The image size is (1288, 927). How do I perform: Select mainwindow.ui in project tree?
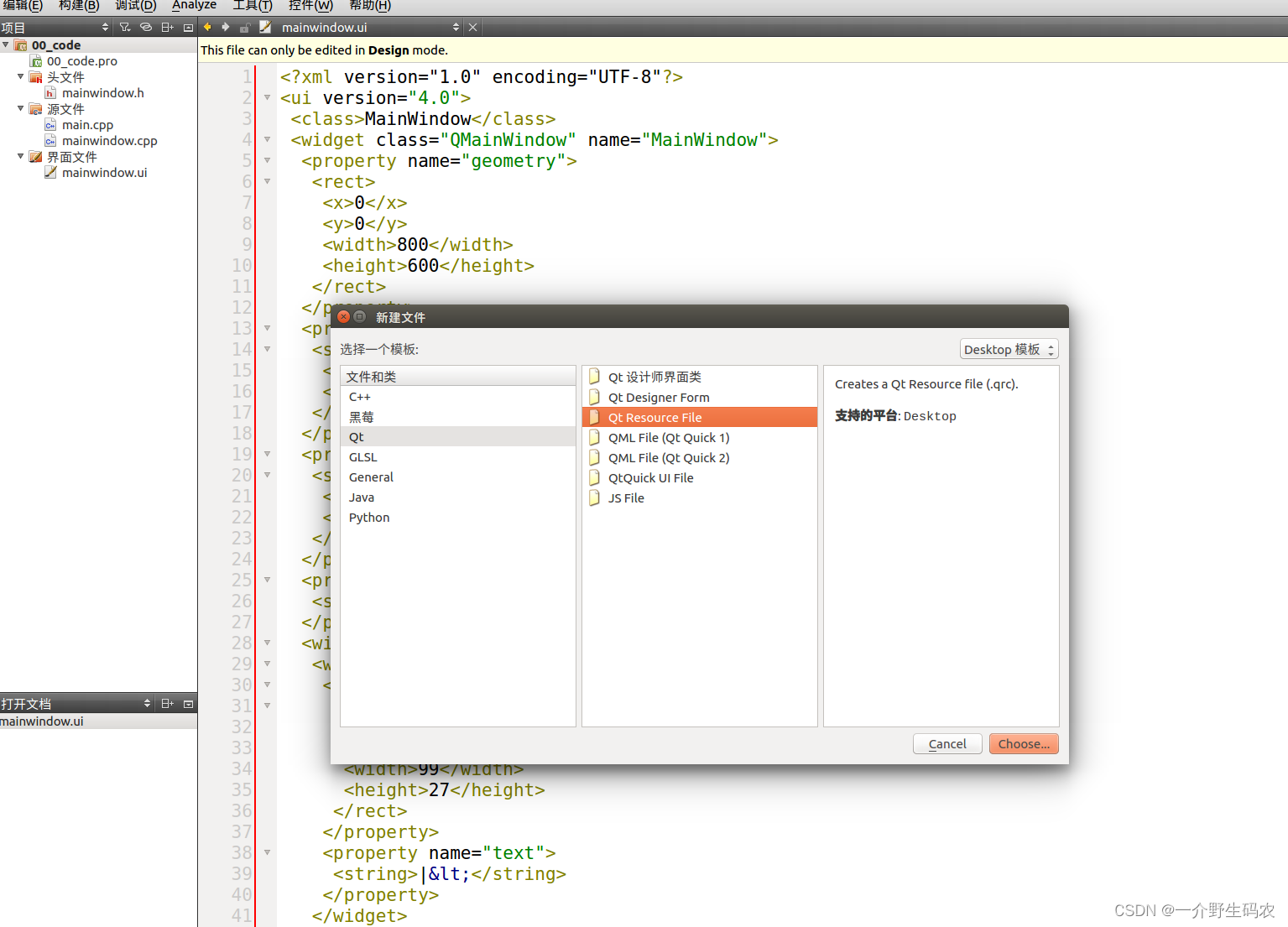click(105, 172)
